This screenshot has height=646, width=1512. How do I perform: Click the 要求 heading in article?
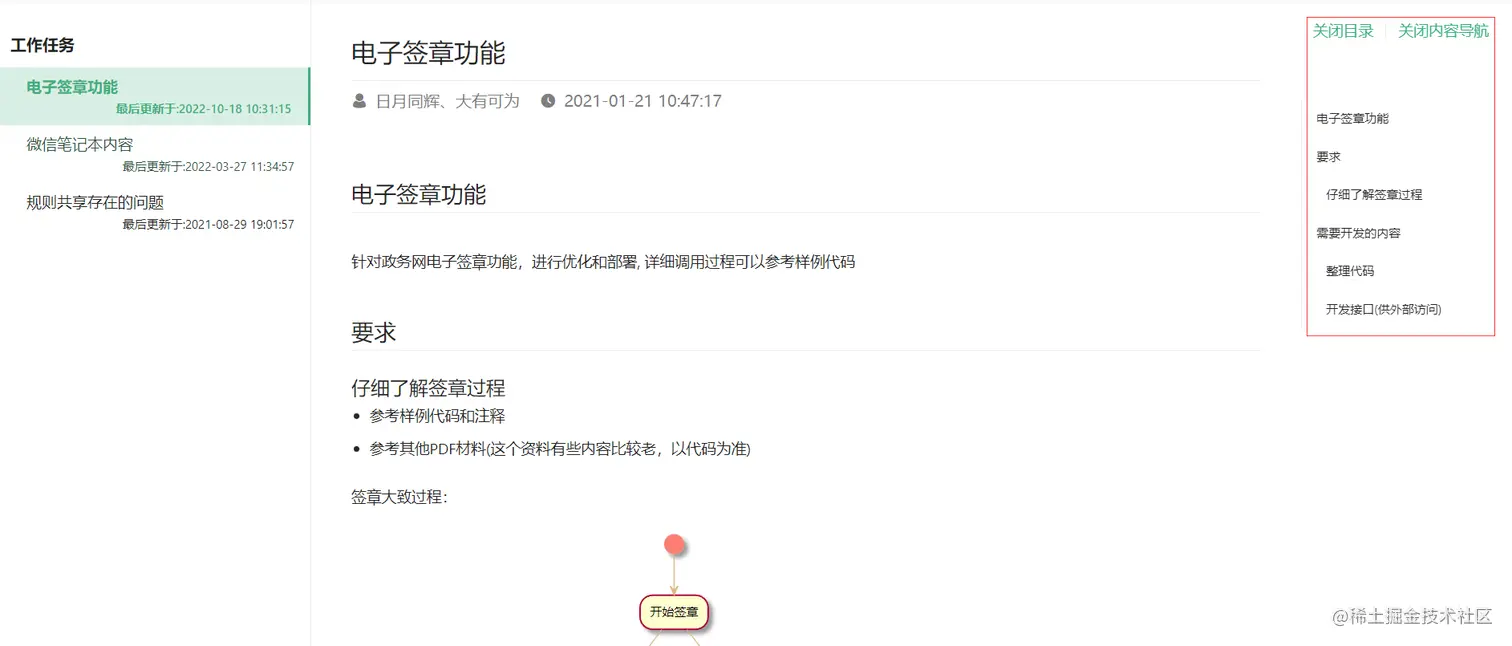pyautogui.click(x=374, y=332)
